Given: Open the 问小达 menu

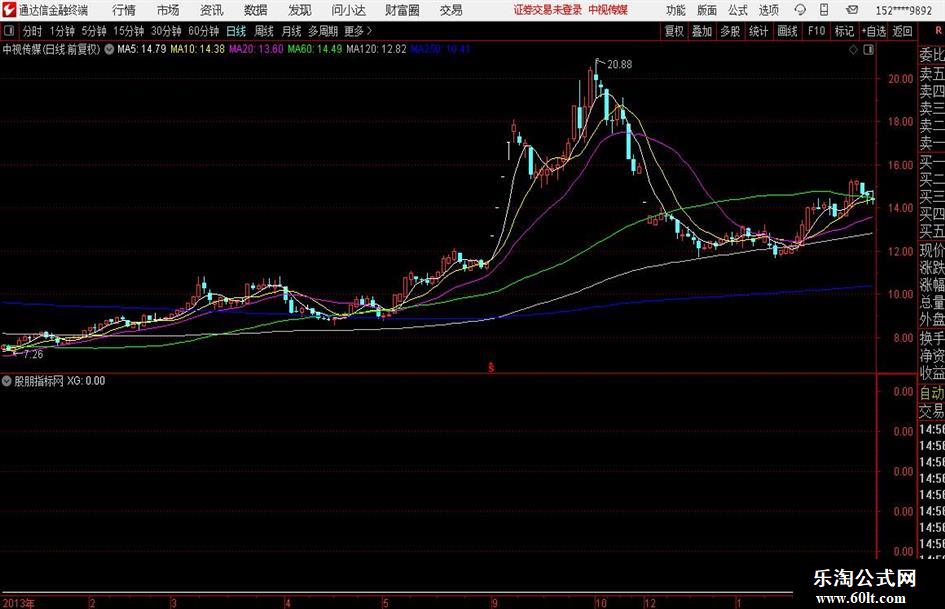Looking at the screenshot, I should tap(348, 10).
